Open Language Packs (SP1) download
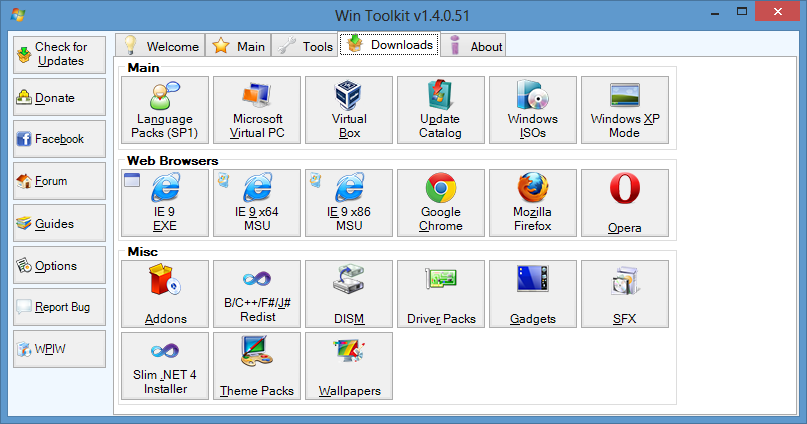The image size is (807, 424). 164,112
